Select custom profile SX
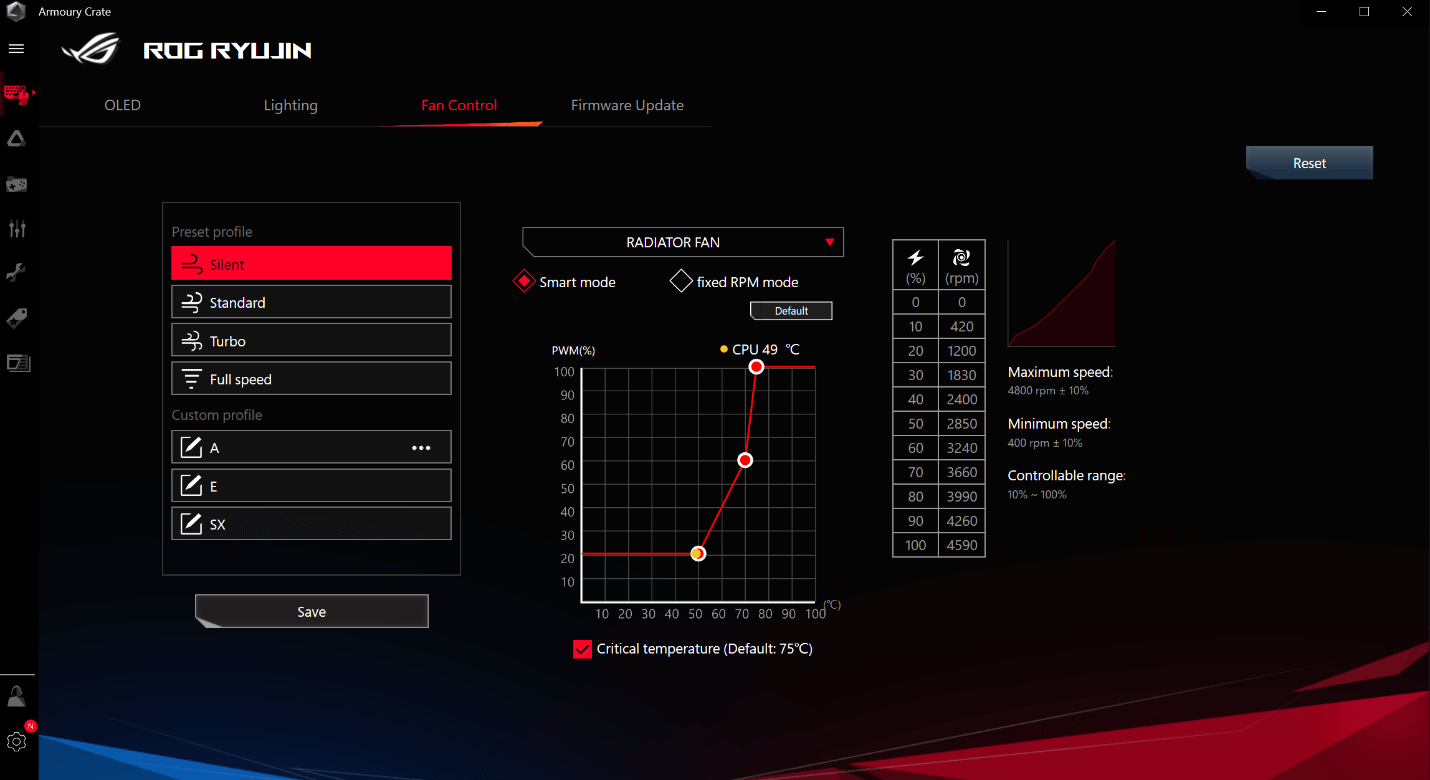The width and height of the screenshot is (1430, 780). (311, 524)
